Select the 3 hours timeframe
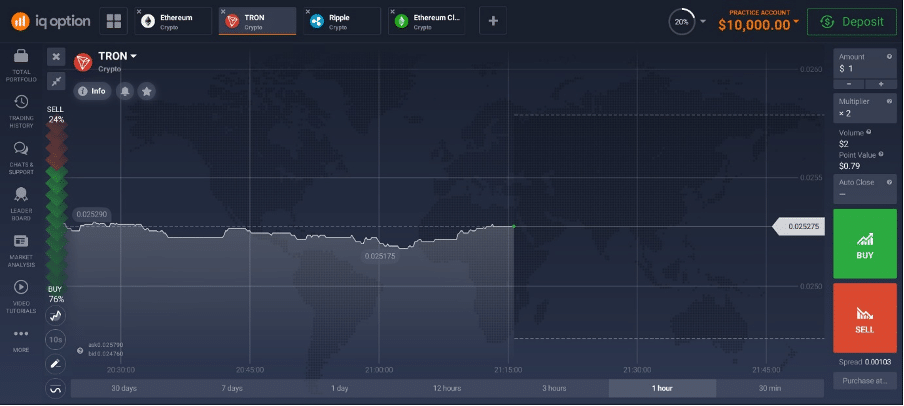The height and width of the screenshot is (406, 904). 554,388
